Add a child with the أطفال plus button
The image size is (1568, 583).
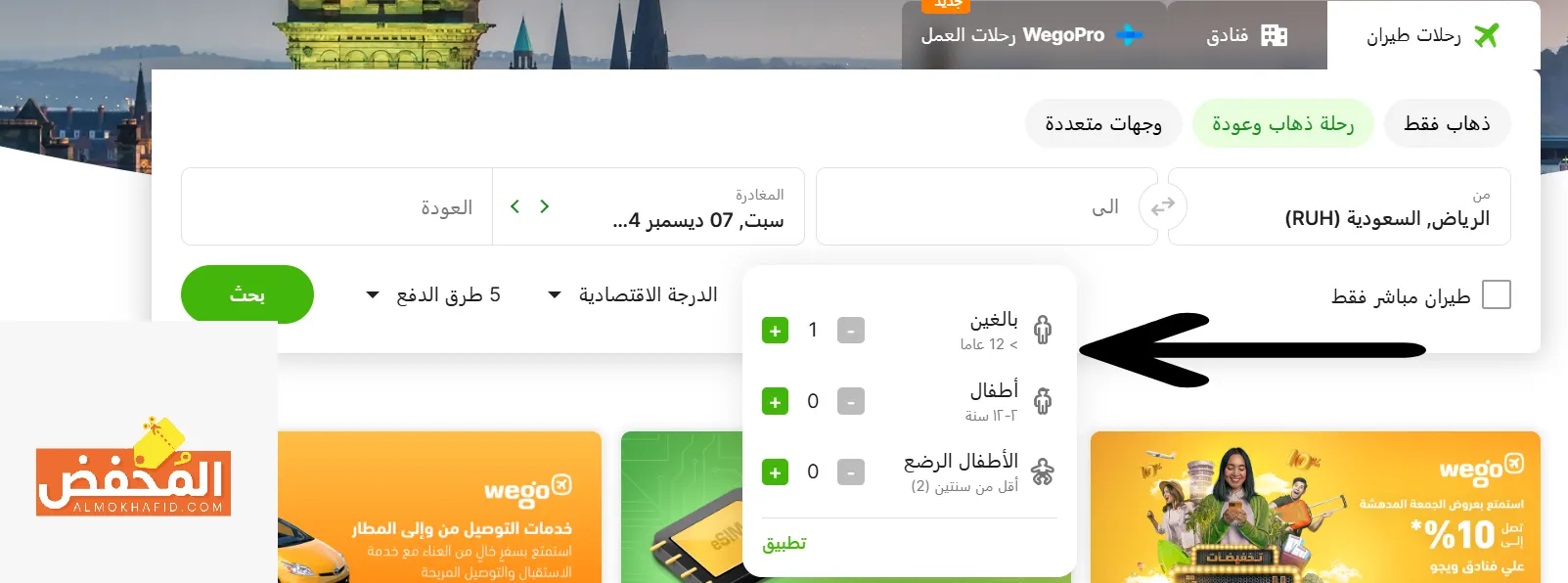pos(775,401)
